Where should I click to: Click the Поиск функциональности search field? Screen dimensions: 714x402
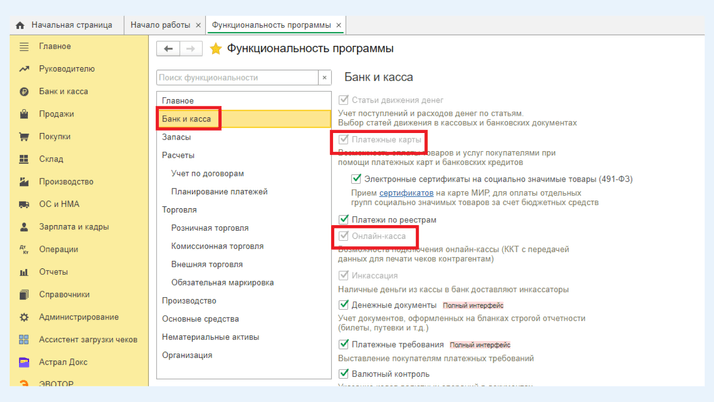[237, 77]
